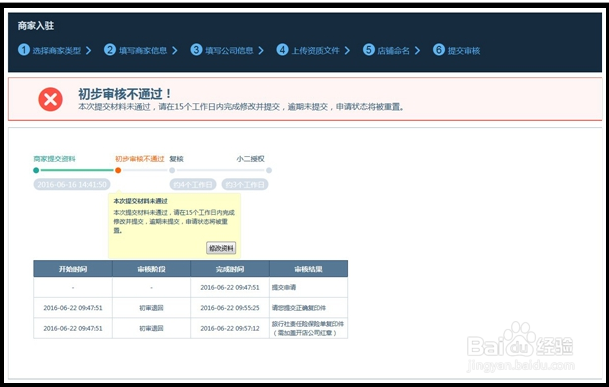The width and height of the screenshot is (609, 387).
Task: Click chevron after 选择商家类型
Action: [88, 51]
